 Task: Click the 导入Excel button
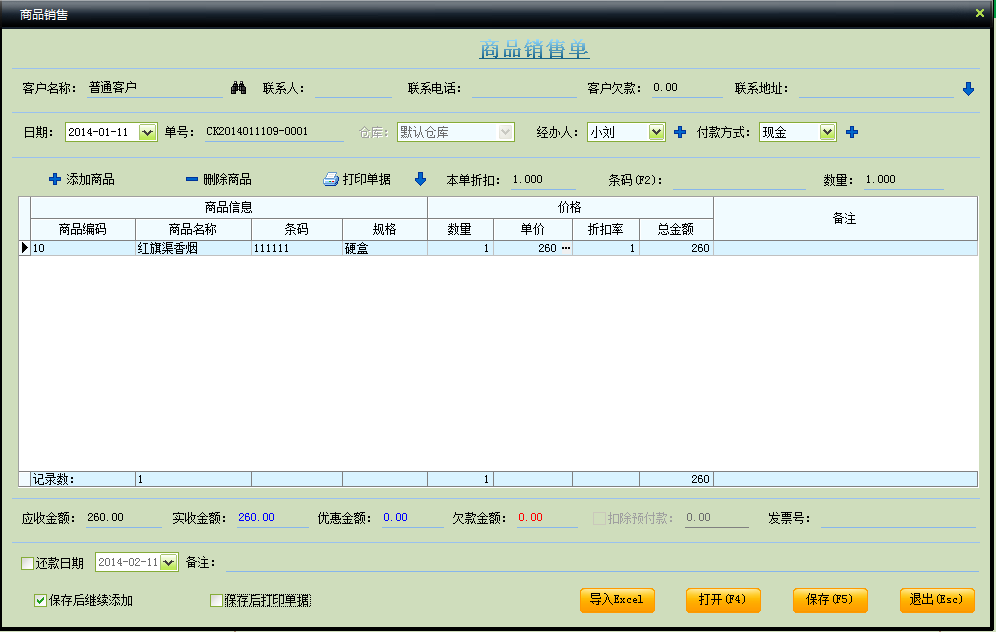click(616, 600)
